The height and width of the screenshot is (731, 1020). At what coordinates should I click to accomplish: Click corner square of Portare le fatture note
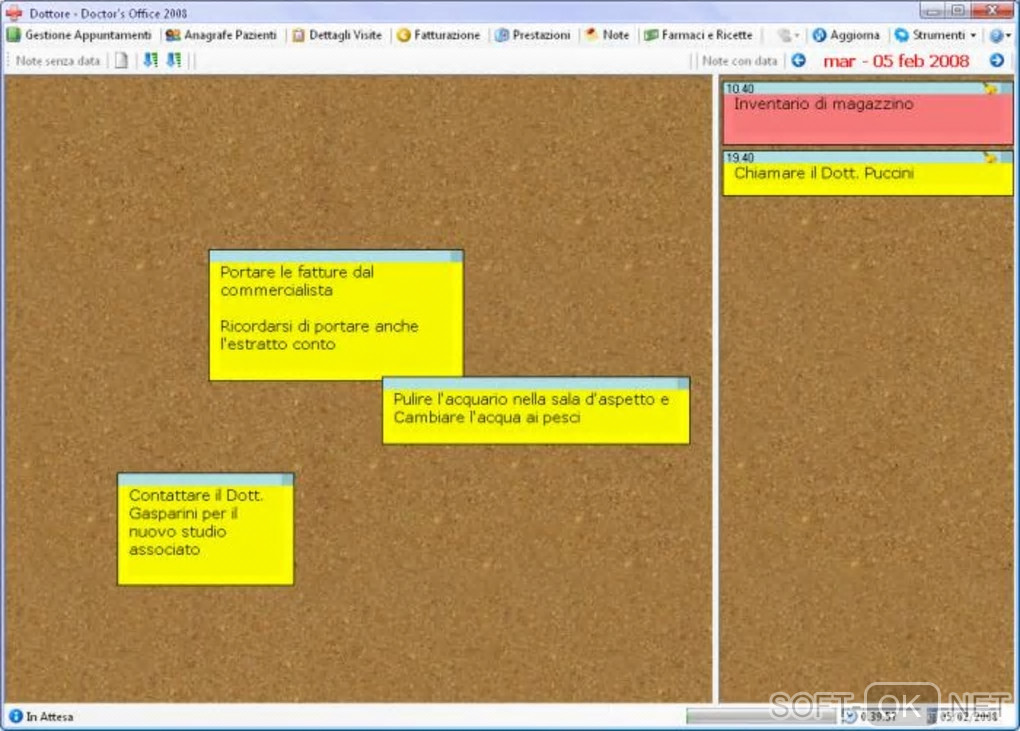pos(457,256)
